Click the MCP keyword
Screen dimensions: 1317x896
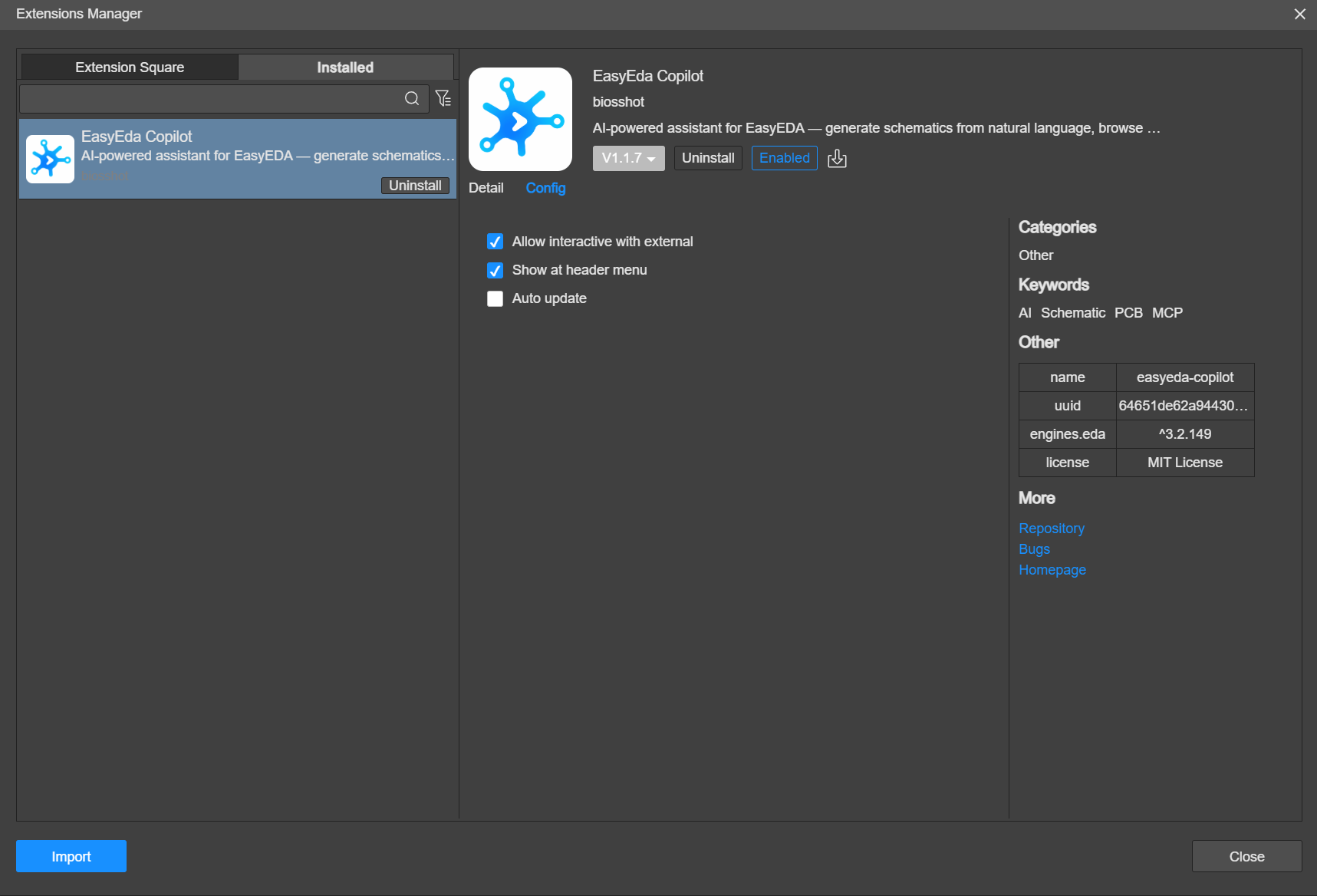pyautogui.click(x=1167, y=313)
